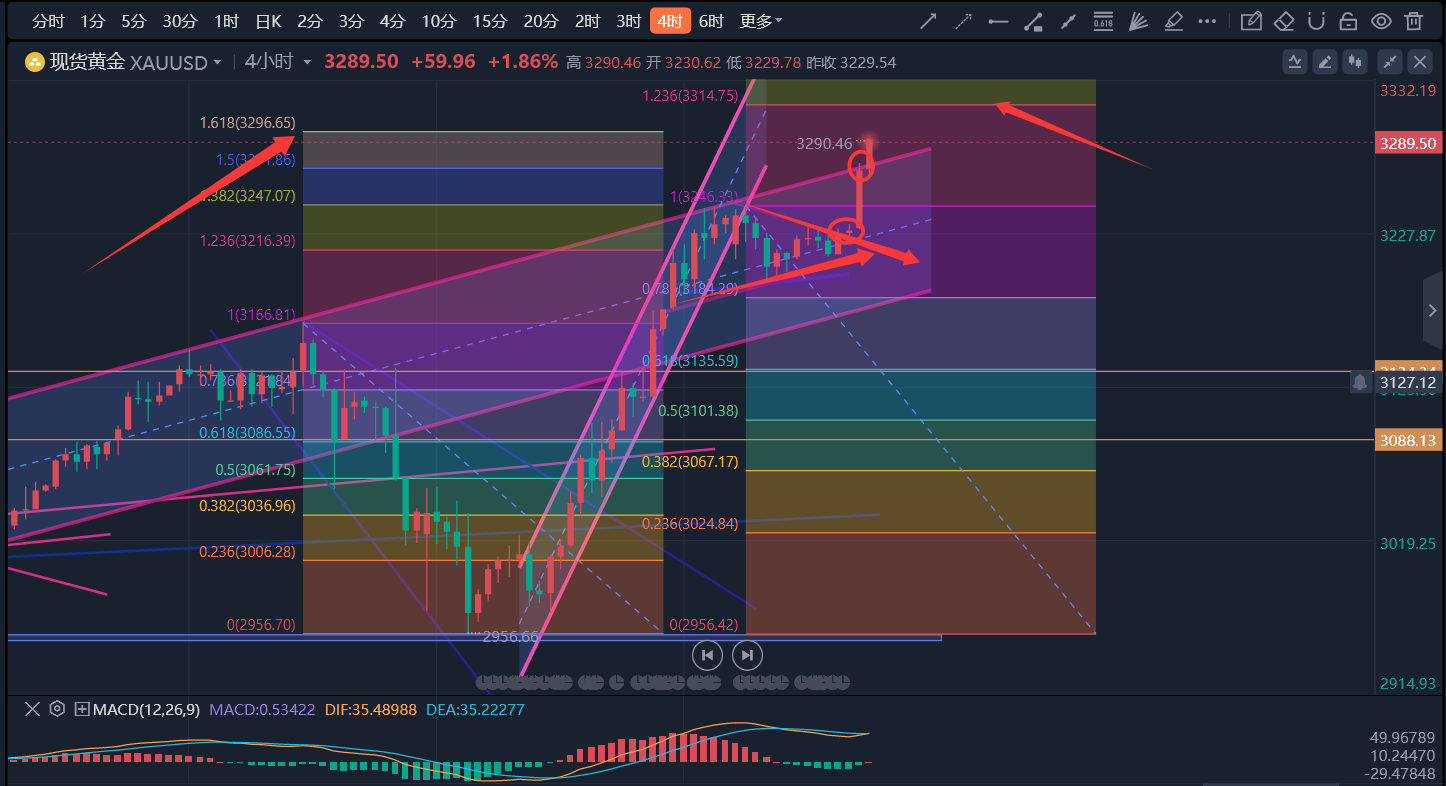Switch to the 15分 timeframe
This screenshot has width=1446, height=786.
click(490, 21)
